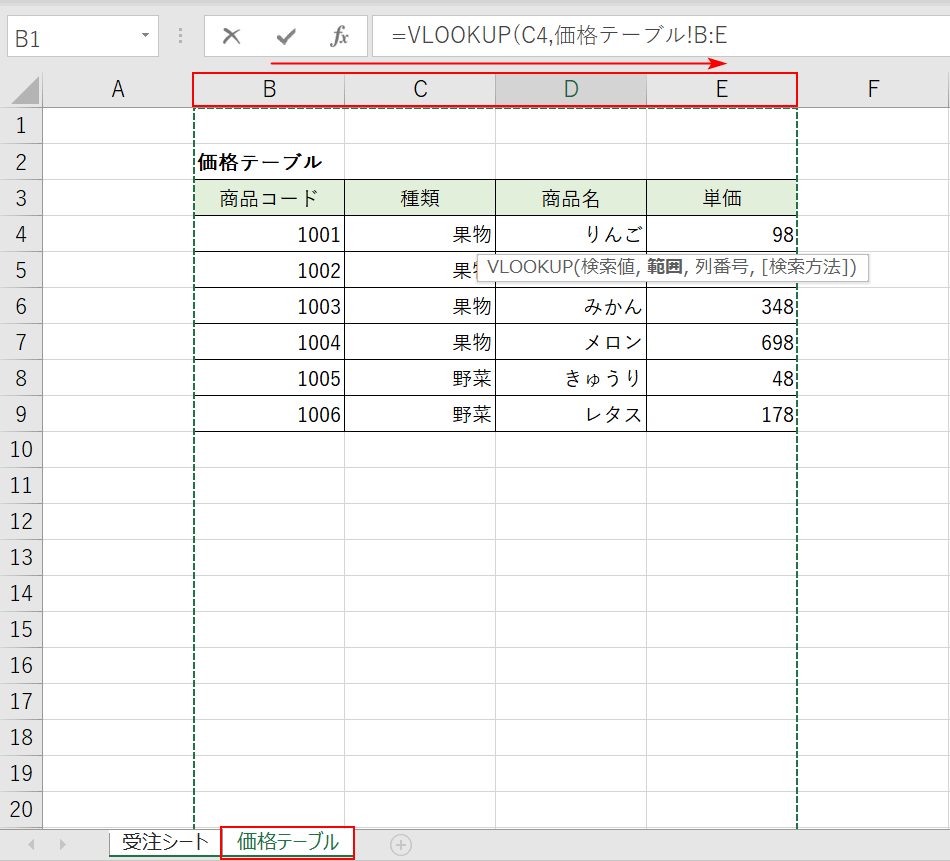Select column B header
The image size is (950, 861).
(x=269, y=90)
